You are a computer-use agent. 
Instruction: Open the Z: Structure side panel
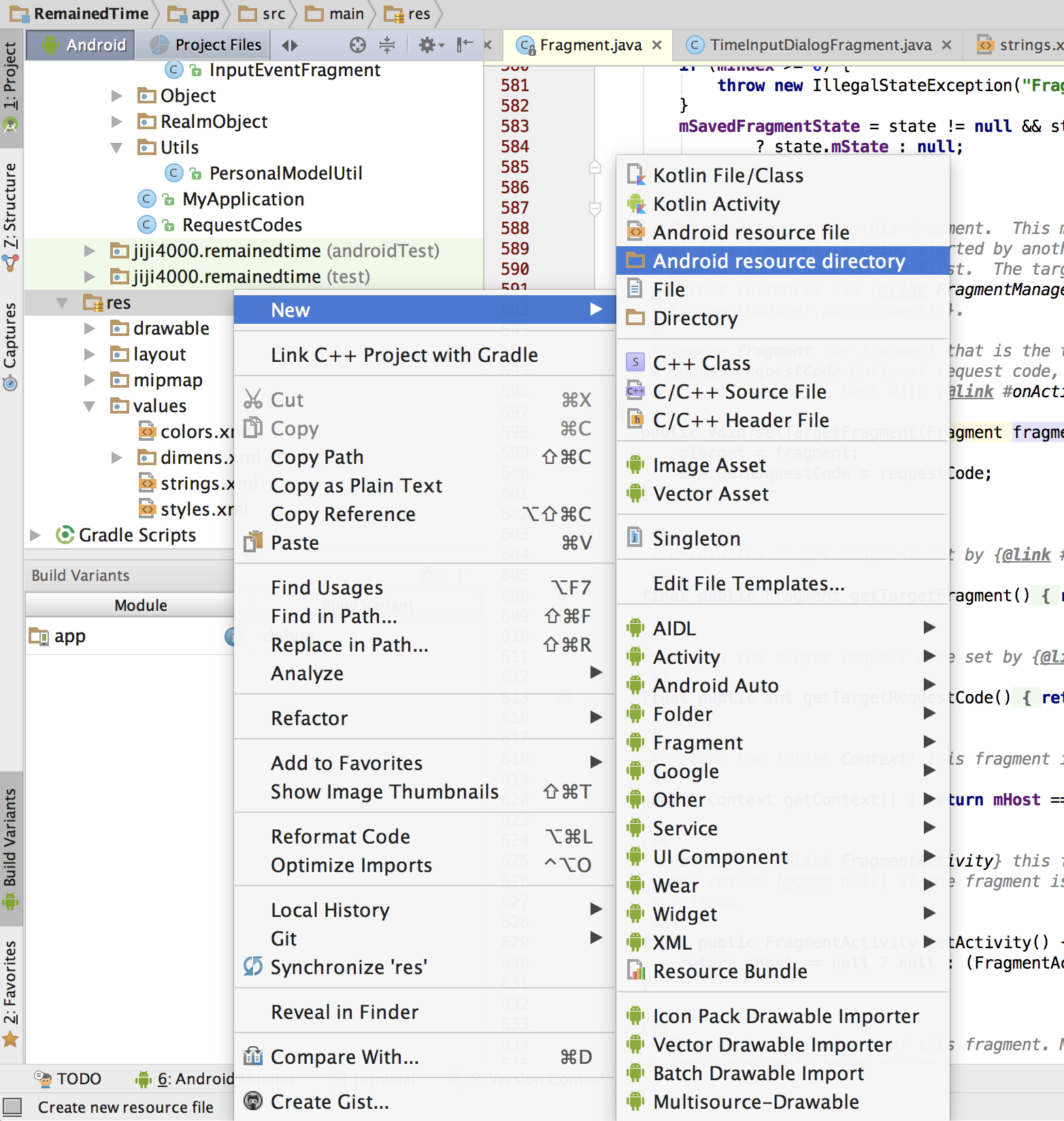point(11,216)
